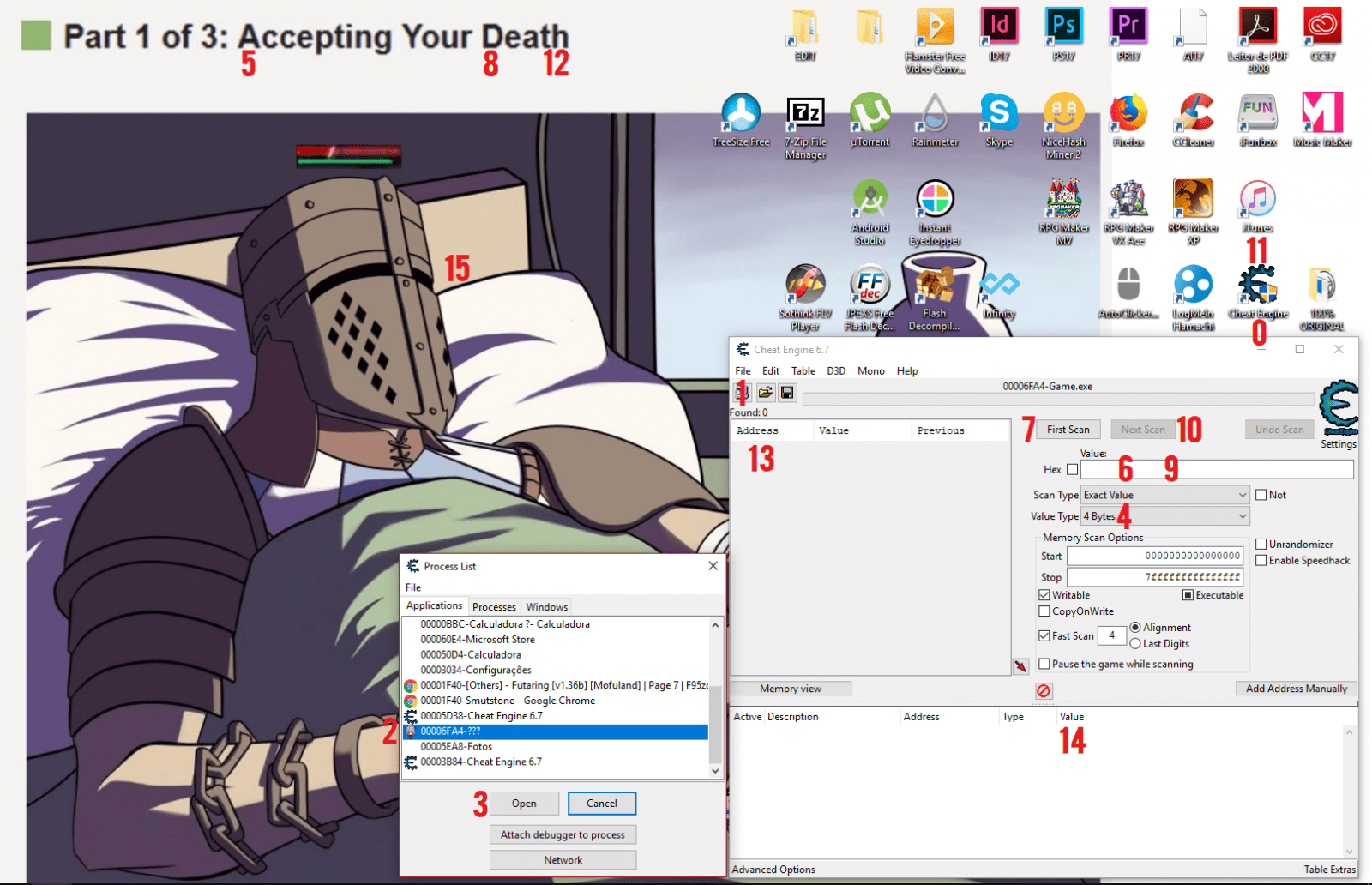Screen dimensions: 1372x885
Task: Click the open-file folder icon in Cheat Engine's toolbar
Action: pos(765,393)
